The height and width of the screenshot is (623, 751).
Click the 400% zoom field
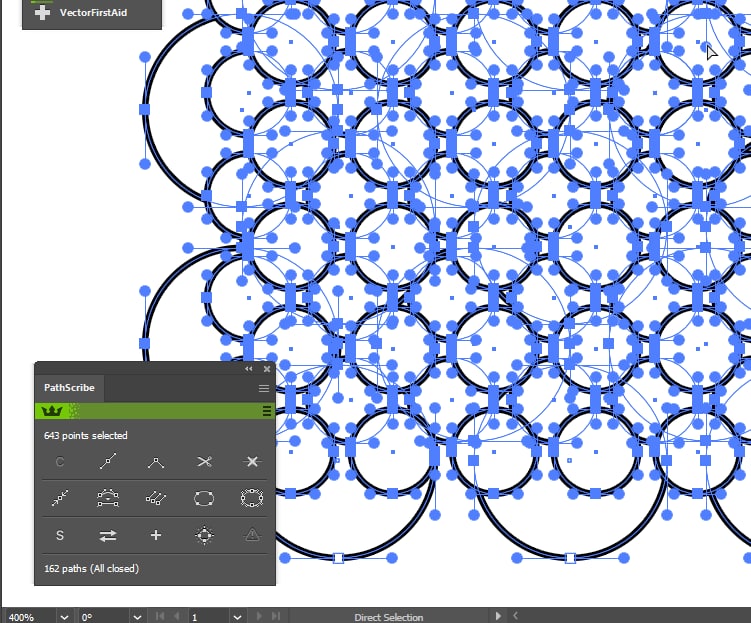click(x=30, y=617)
